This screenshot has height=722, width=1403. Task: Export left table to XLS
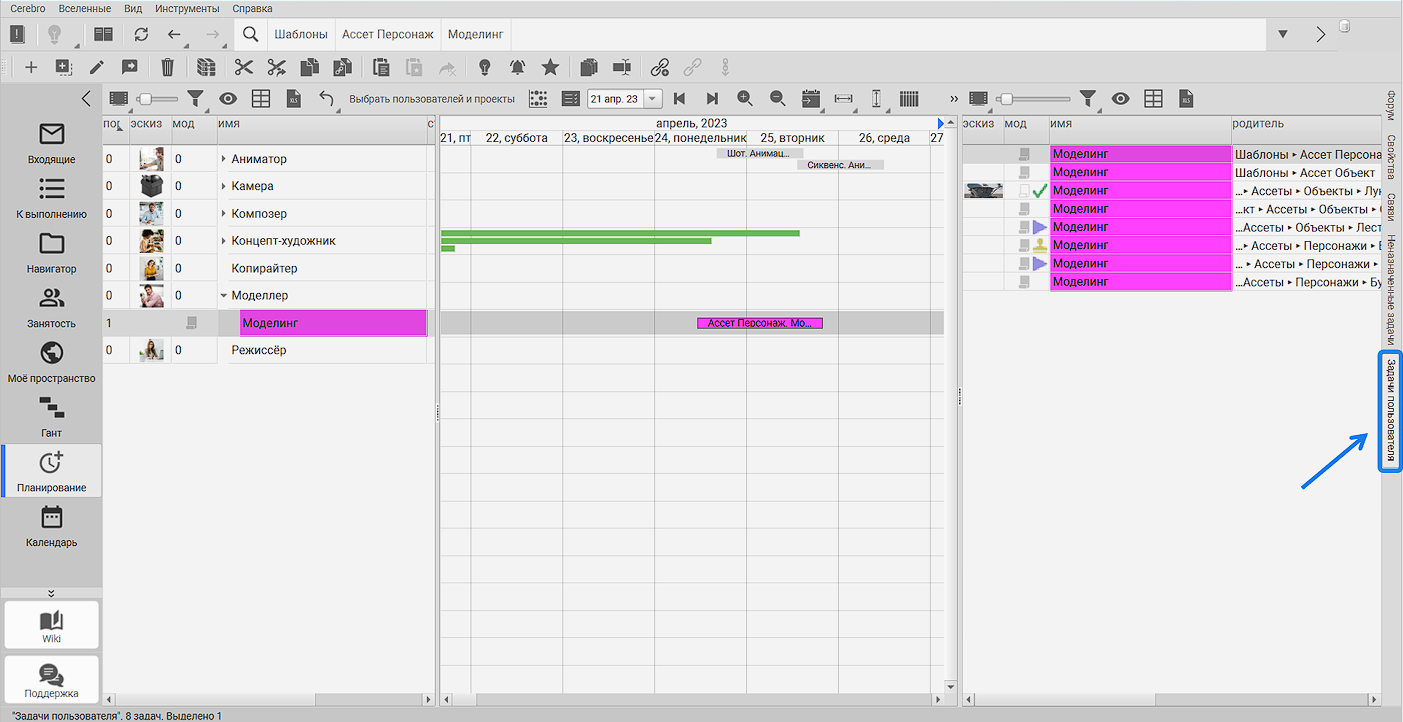click(294, 99)
